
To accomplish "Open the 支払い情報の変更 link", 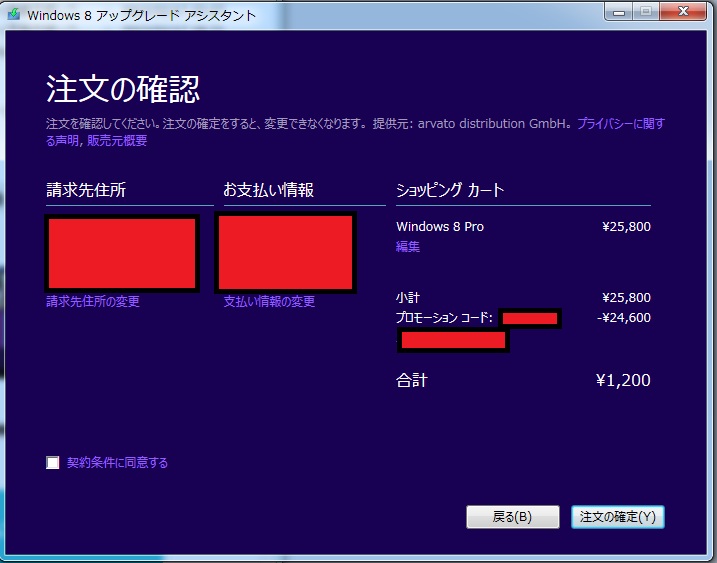I will coord(269,301).
